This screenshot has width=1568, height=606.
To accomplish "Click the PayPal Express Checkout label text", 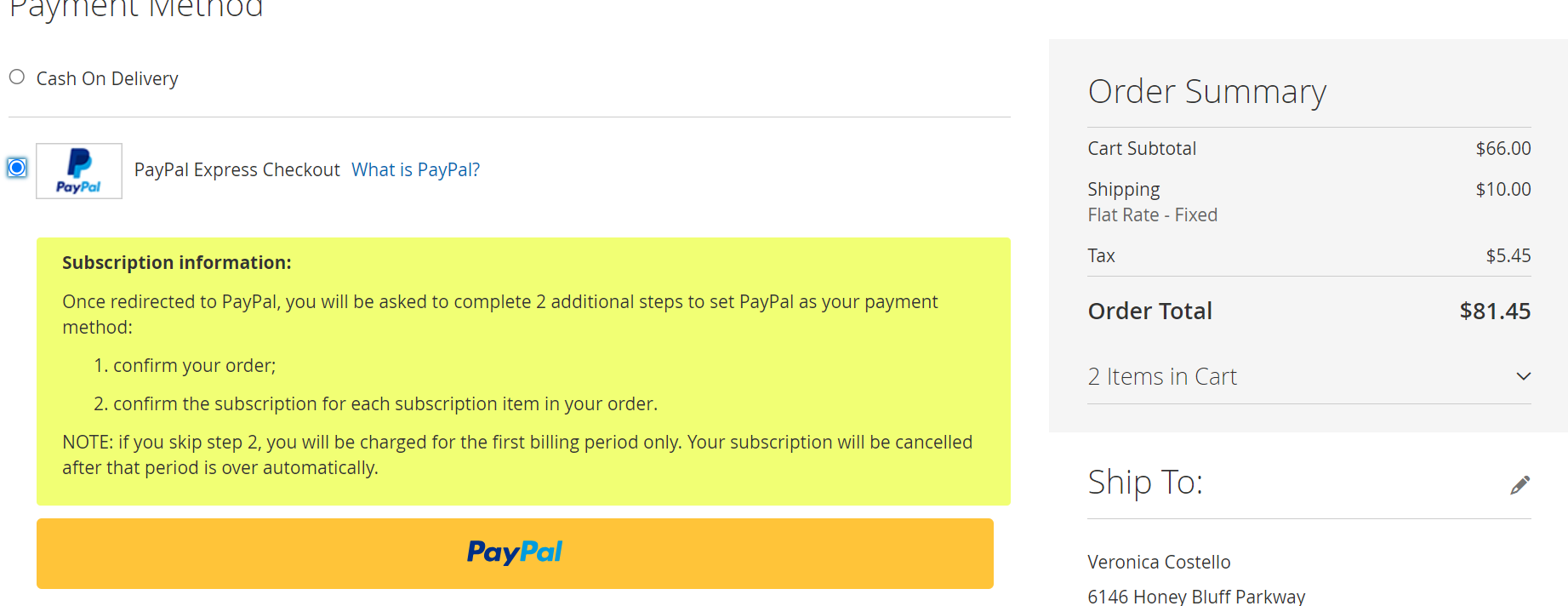I will [x=237, y=169].
